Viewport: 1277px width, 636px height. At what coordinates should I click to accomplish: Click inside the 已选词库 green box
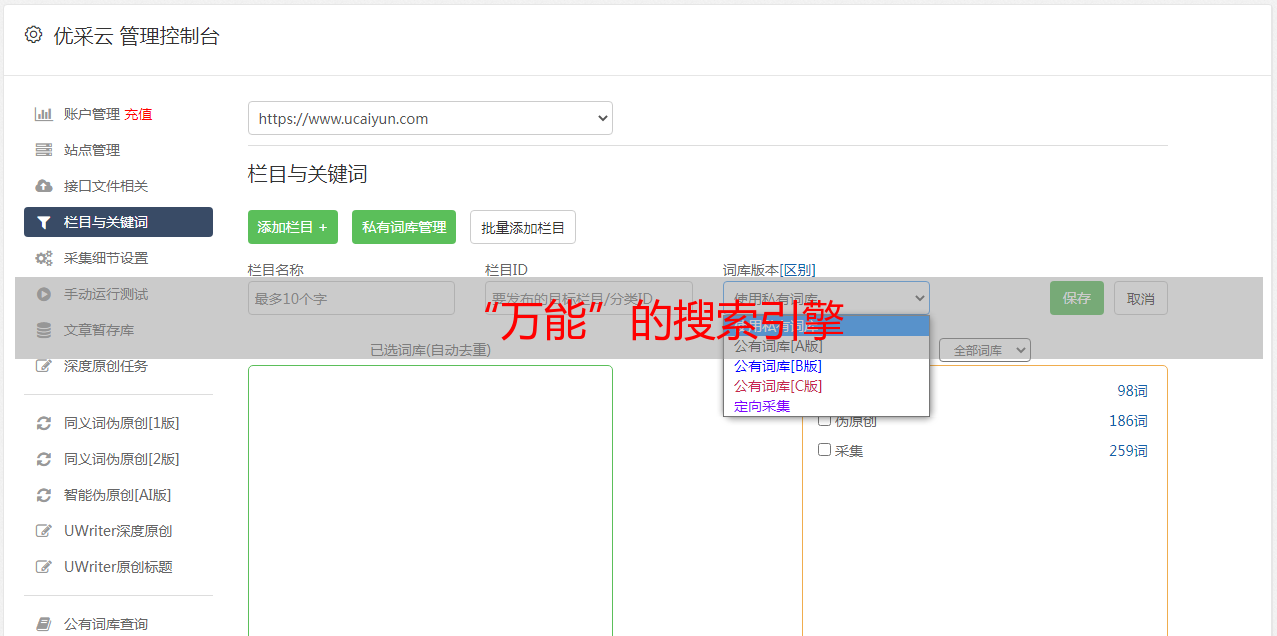point(430,500)
